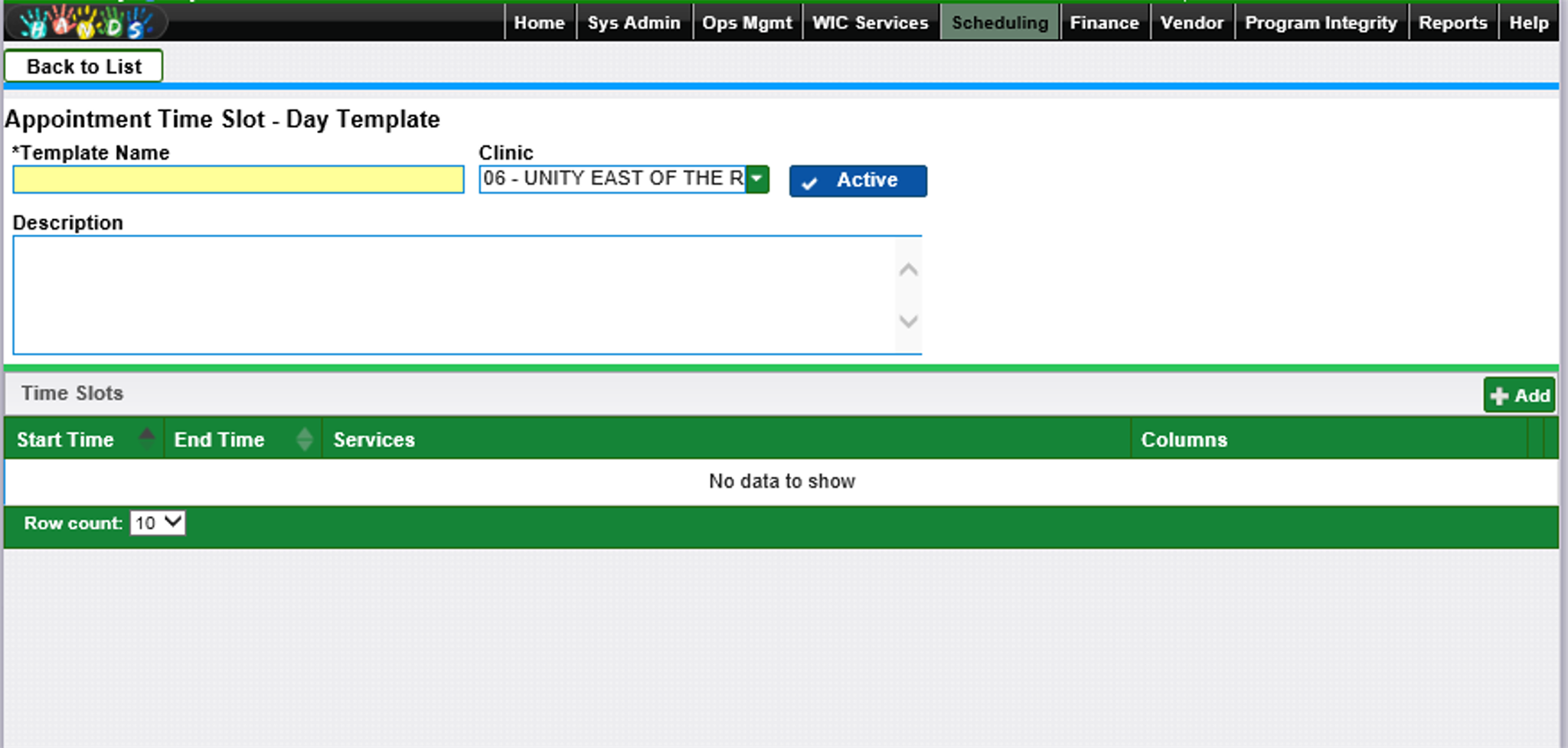
Task: Open the Clinic dropdown arrow
Action: 757,179
